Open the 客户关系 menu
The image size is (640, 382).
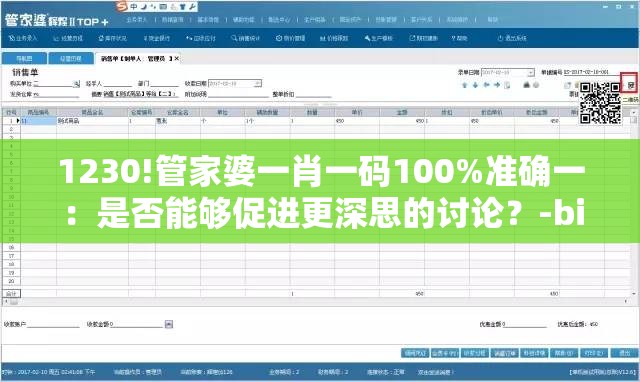(422, 20)
